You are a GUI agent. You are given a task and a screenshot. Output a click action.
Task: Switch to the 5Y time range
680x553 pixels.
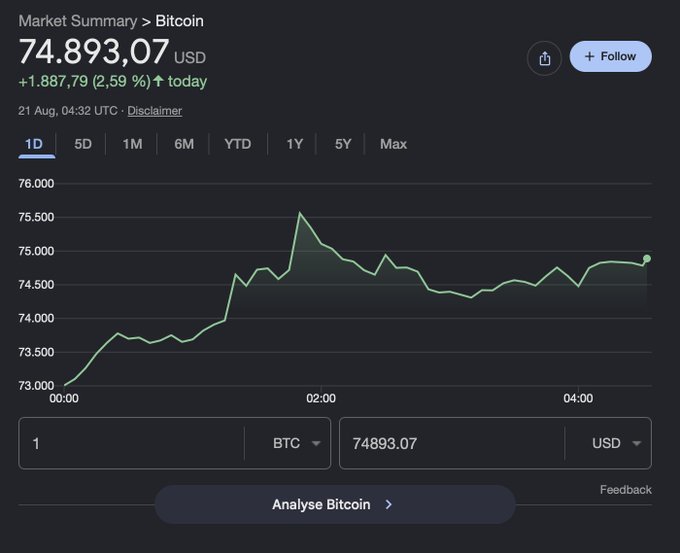pos(343,144)
